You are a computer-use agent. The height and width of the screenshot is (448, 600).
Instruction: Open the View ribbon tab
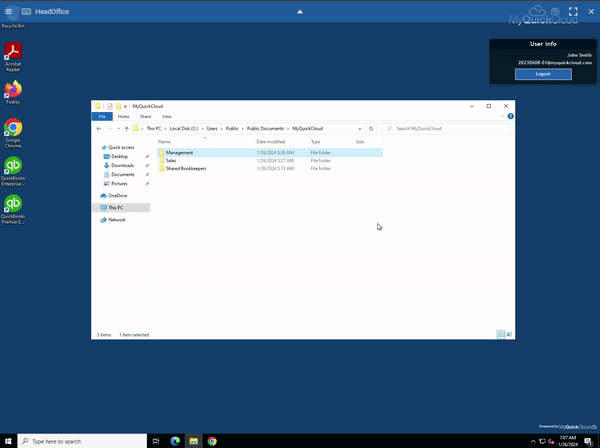[166, 116]
